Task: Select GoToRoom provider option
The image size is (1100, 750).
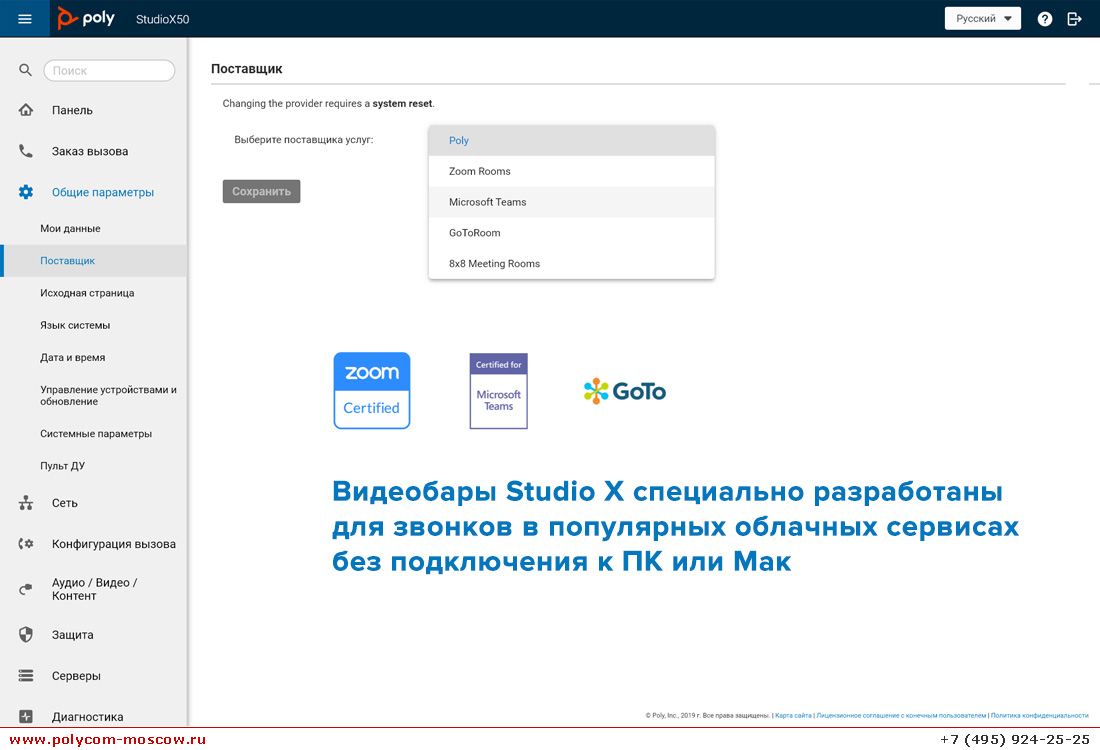Action: (572, 233)
